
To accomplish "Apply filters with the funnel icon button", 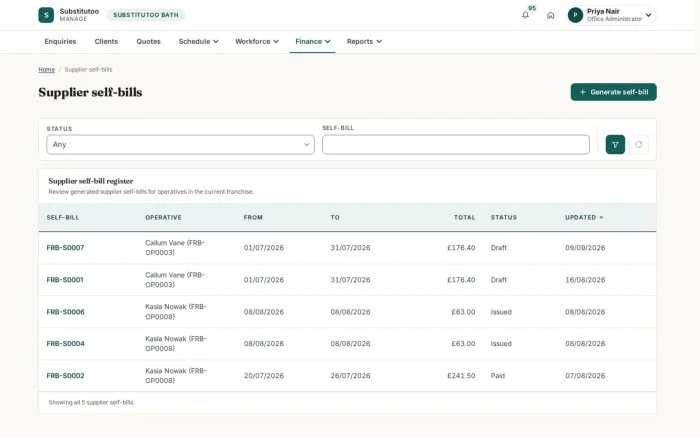I will pyautogui.click(x=615, y=145).
